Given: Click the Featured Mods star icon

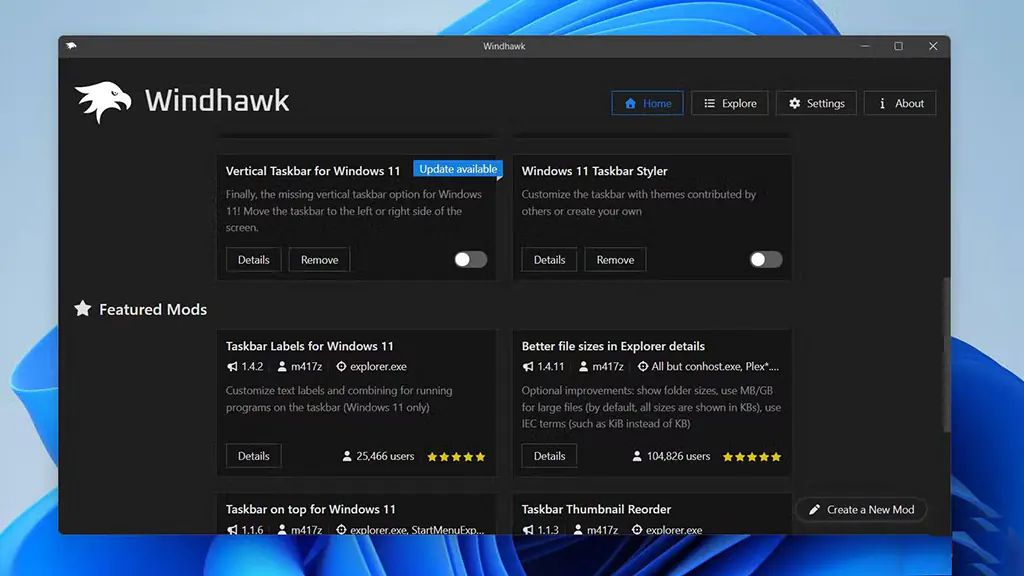Looking at the screenshot, I should pos(81,309).
